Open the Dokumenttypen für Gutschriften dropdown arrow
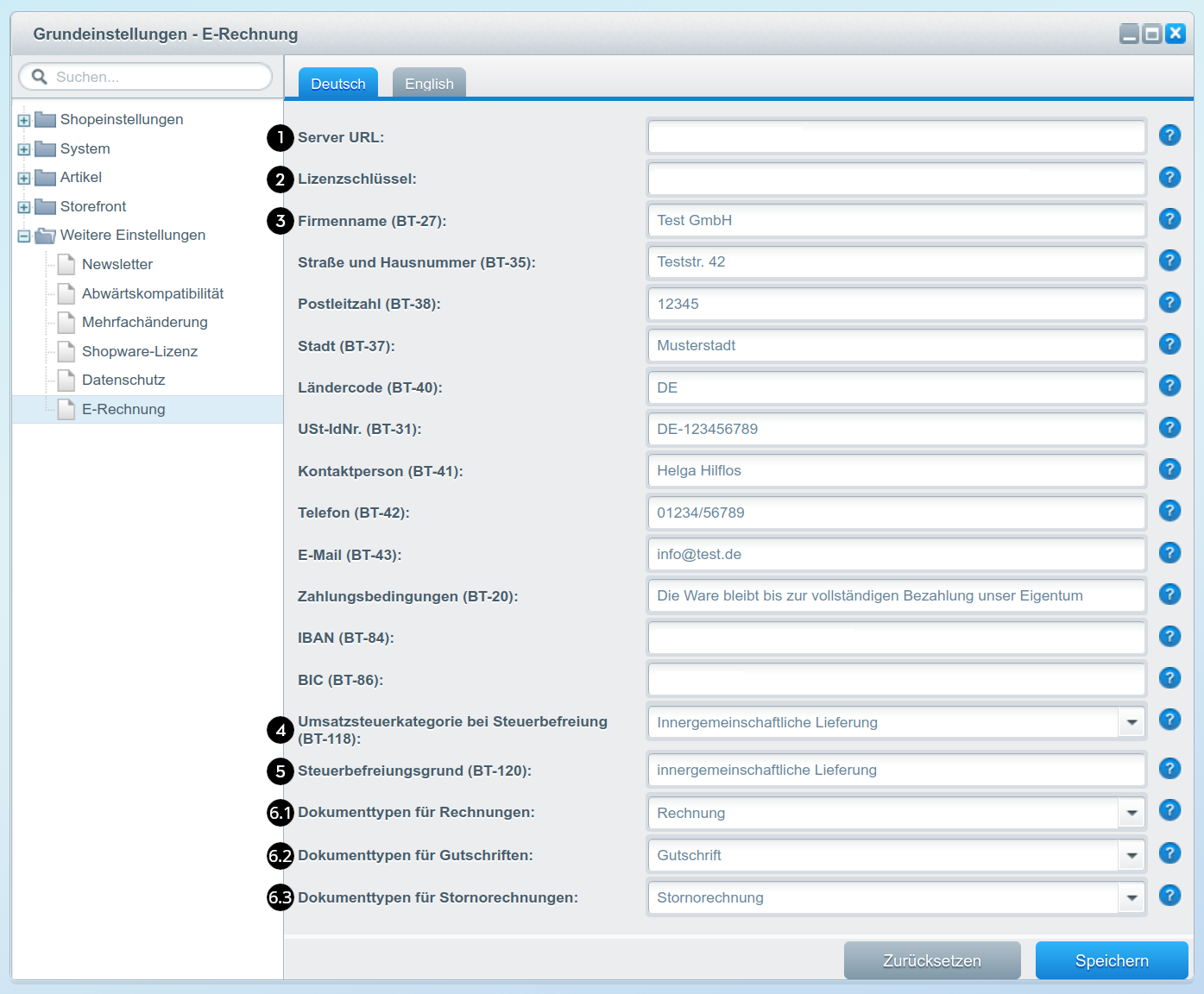The height and width of the screenshot is (994, 1204). coord(1132,855)
